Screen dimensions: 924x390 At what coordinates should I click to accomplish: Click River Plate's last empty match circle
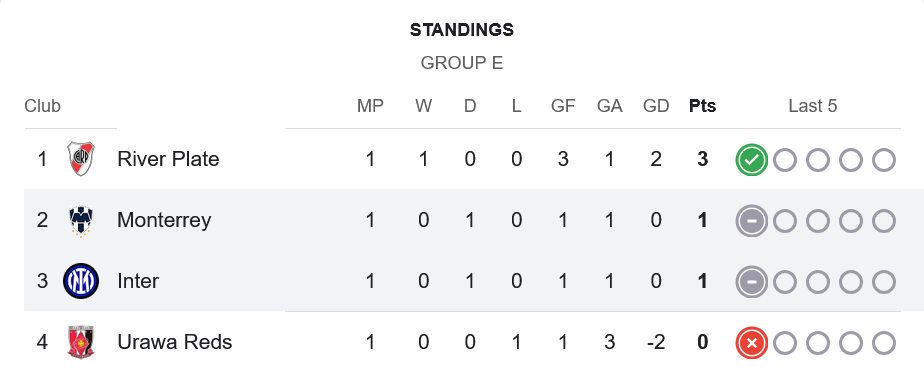[883, 160]
